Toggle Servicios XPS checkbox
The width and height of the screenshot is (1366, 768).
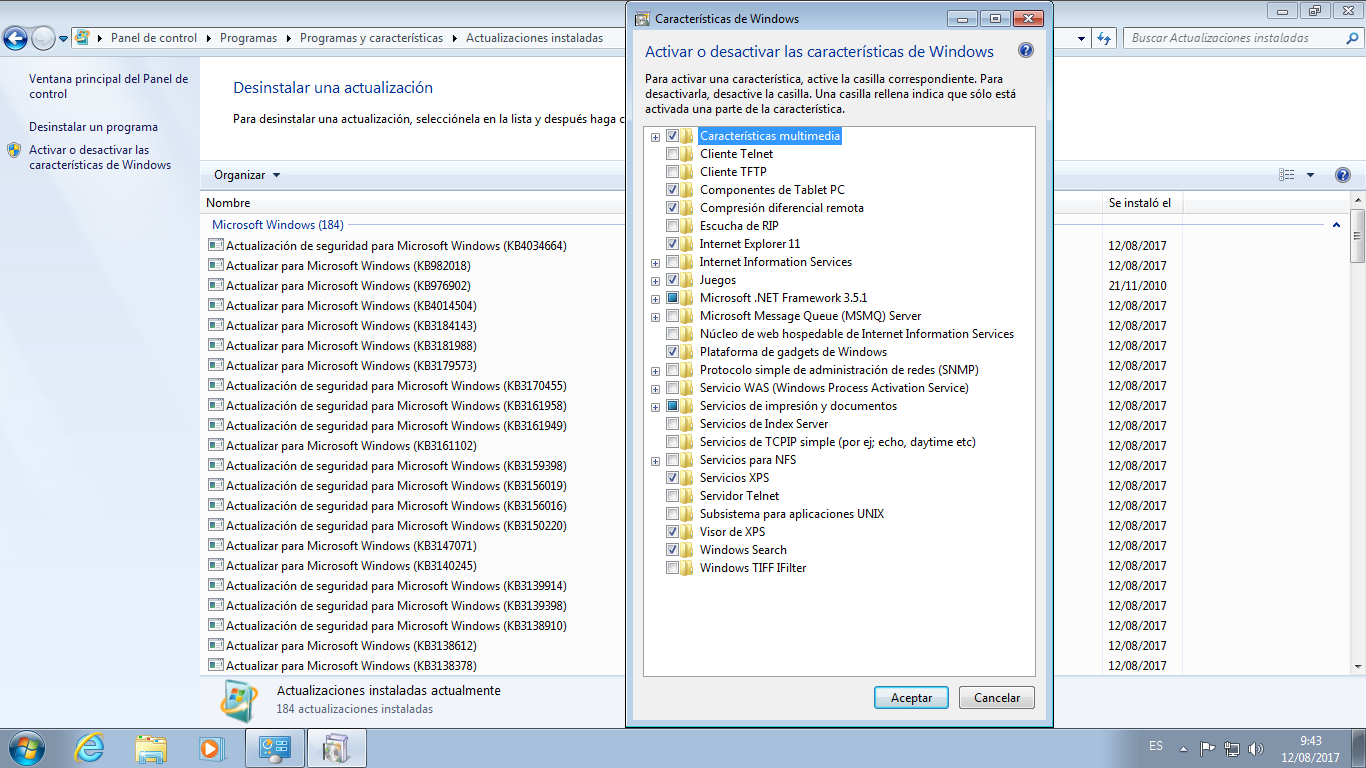click(x=672, y=478)
